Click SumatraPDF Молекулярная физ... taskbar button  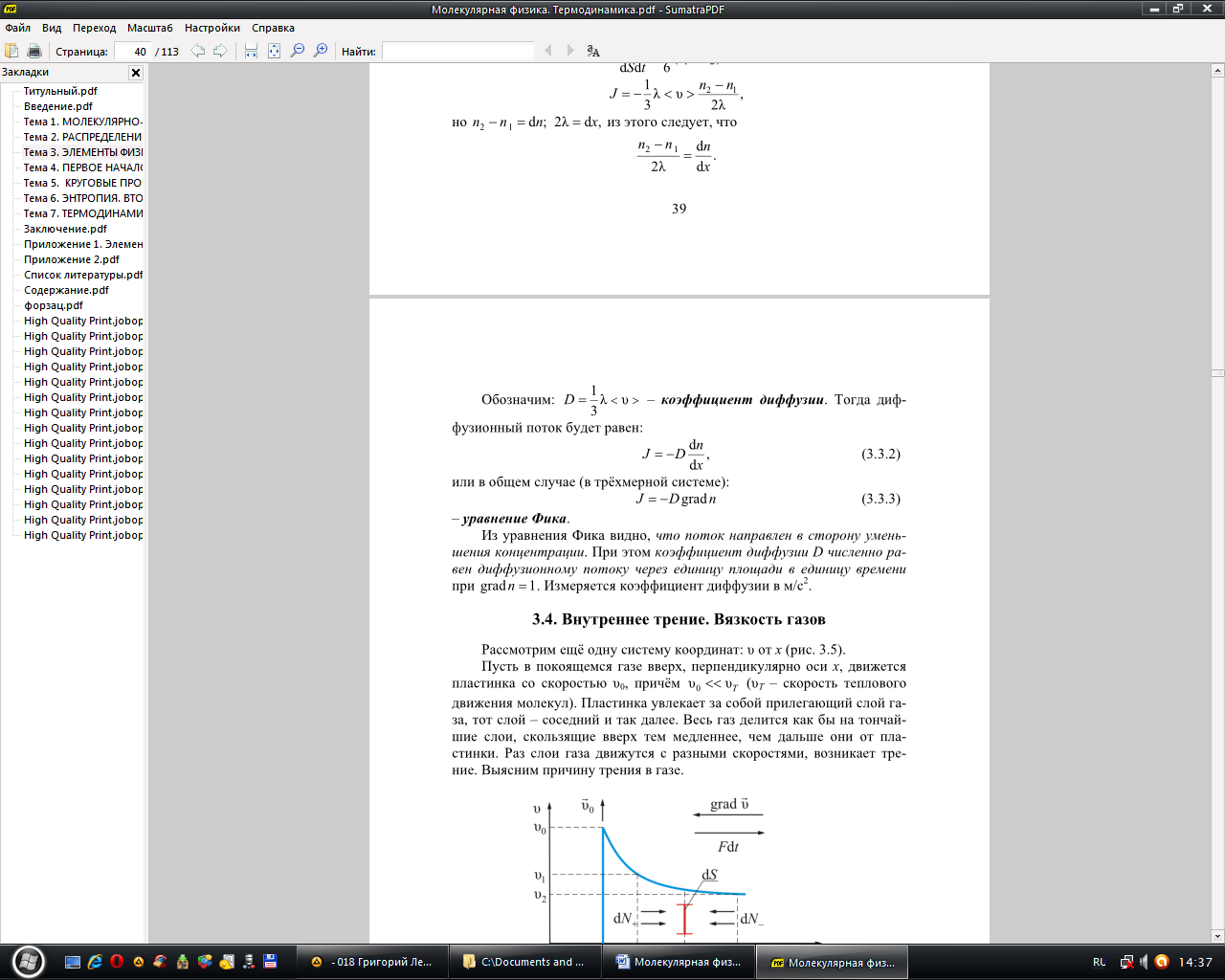pyautogui.click(x=832, y=962)
